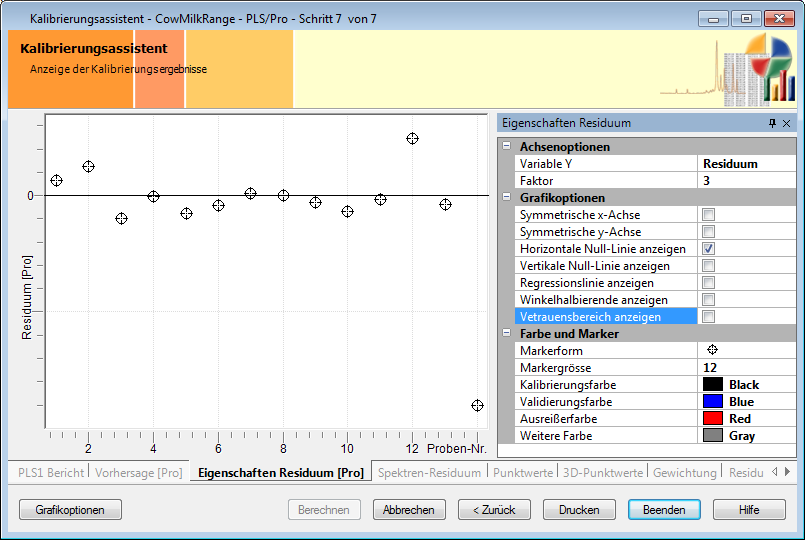Pin the Eigenschaften Residuum panel
The height and width of the screenshot is (540, 805).
pyautogui.click(x=771, y=123)
